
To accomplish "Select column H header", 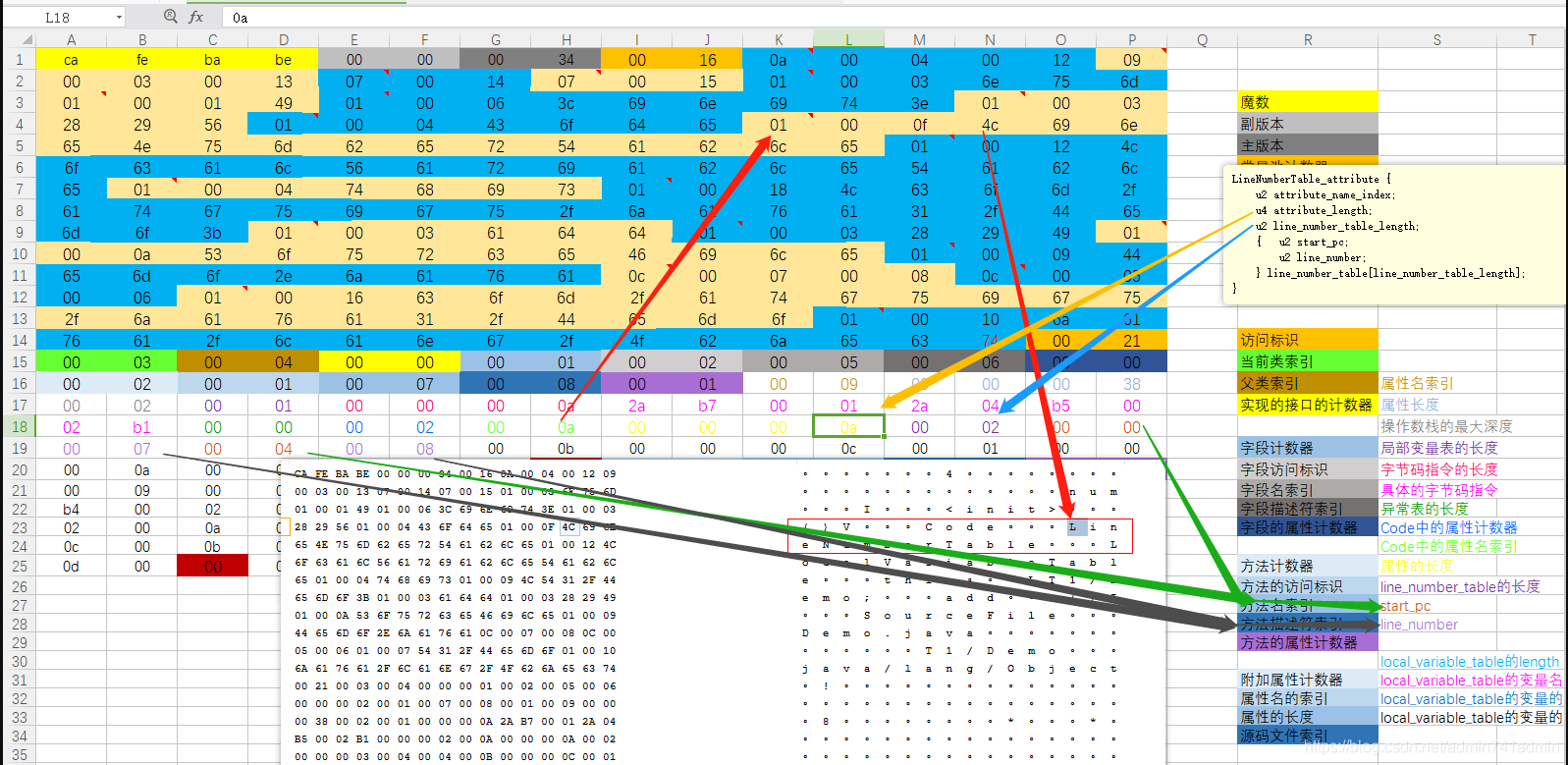I will pyautogui.click(x=567, y=40).
